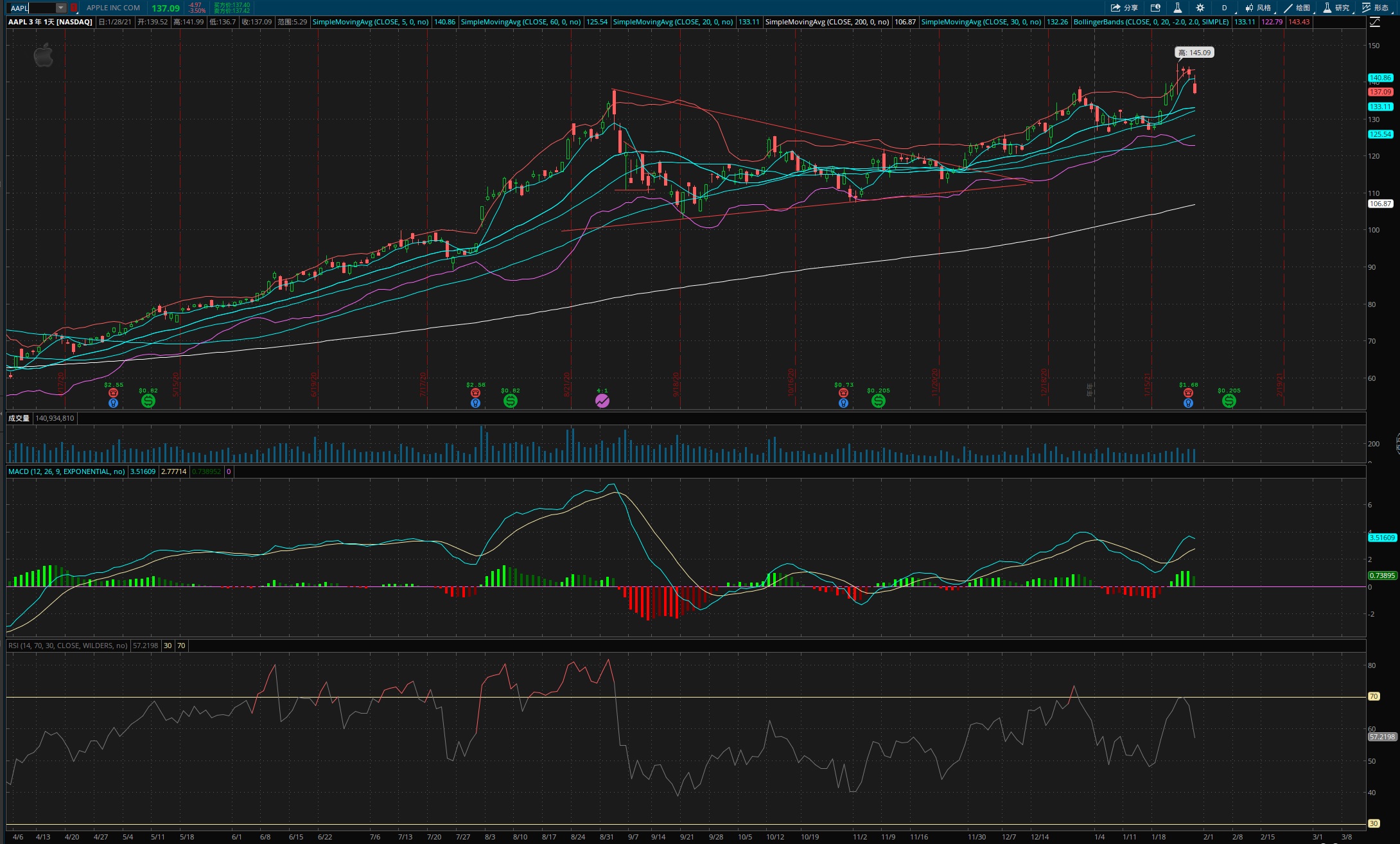Image resolution: width=1400 pixels, height=844 pixels.
Task: Click the 0.73895 MACD histogram axis tag
Action: [x=1382, y=576]
